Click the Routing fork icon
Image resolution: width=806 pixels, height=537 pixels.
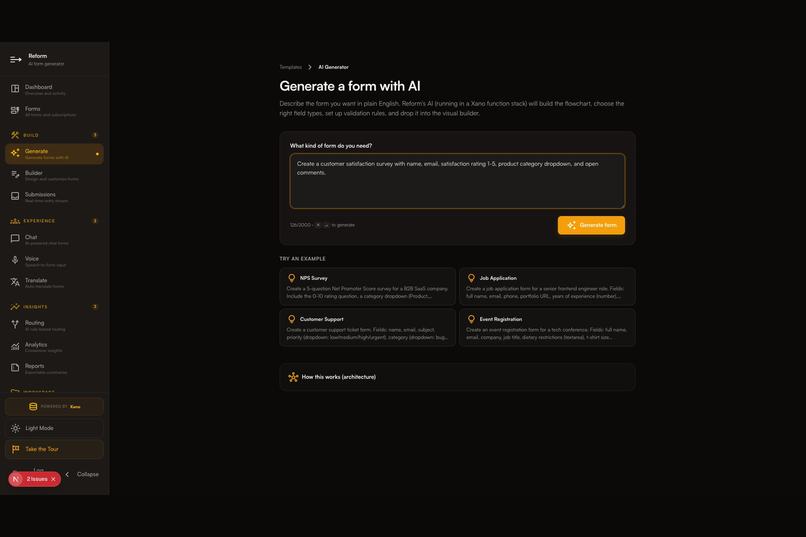pos(15,325)
